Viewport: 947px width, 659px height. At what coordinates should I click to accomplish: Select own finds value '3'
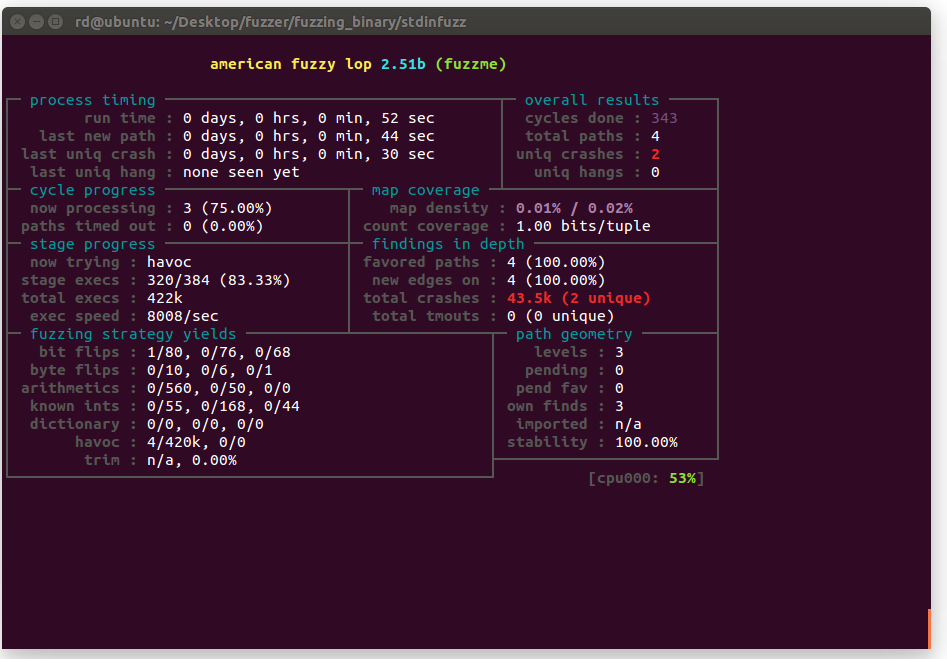click(x=619, y=407)
